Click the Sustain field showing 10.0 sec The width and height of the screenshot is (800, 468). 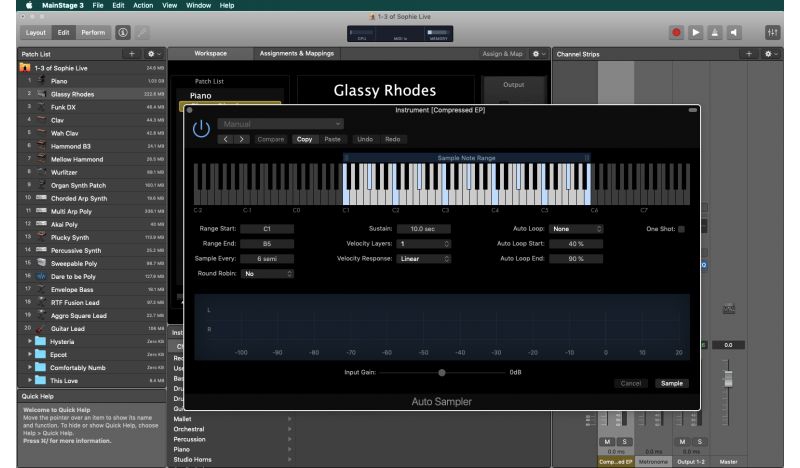click(423, 229)
